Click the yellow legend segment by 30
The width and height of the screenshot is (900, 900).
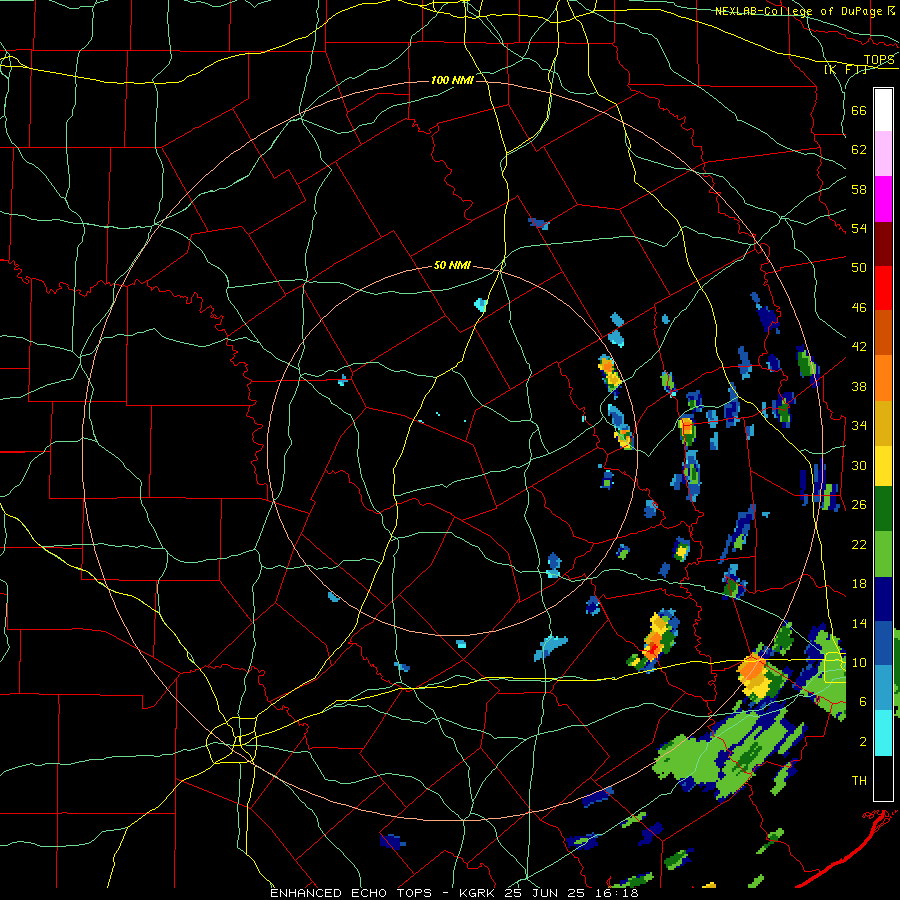[x=883, y=466]
